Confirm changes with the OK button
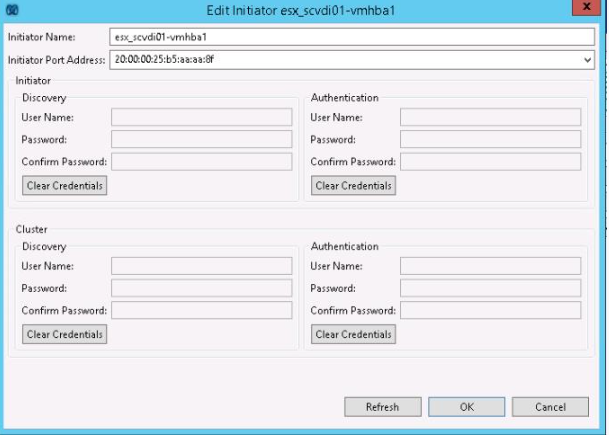 tap(466, 407)
